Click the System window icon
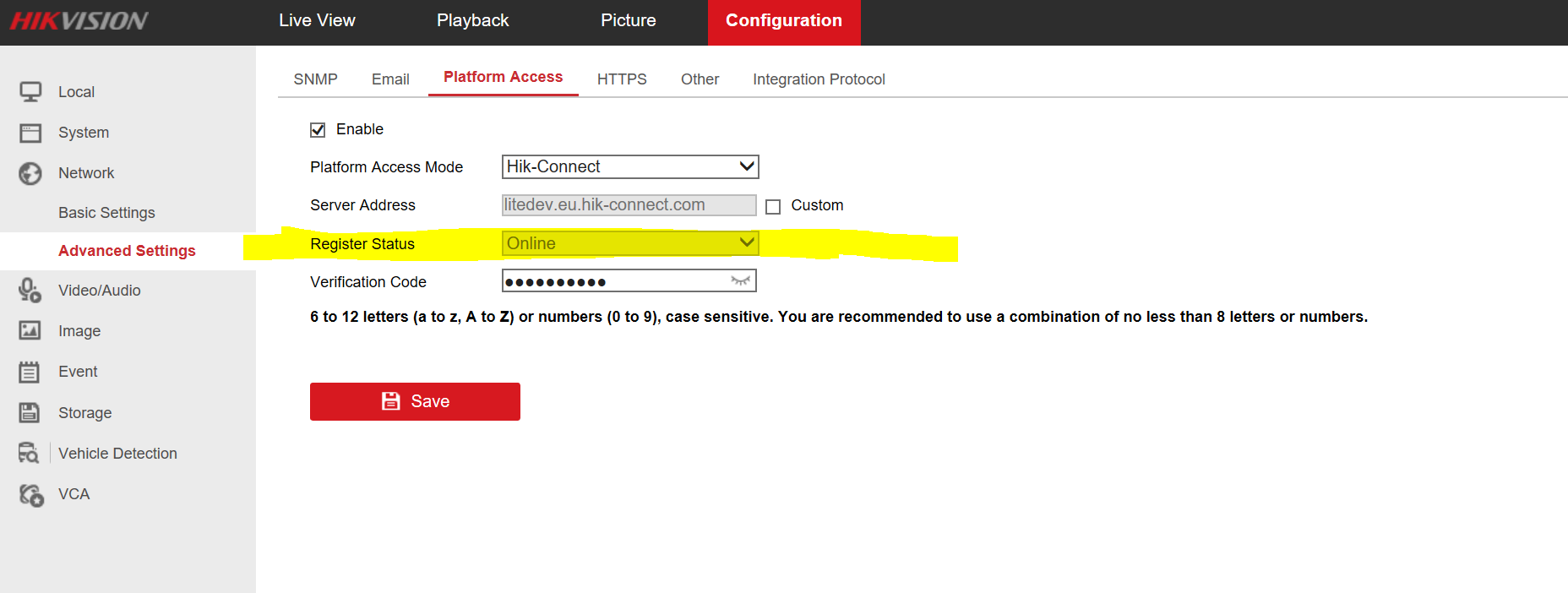 (x=30, y=133)
